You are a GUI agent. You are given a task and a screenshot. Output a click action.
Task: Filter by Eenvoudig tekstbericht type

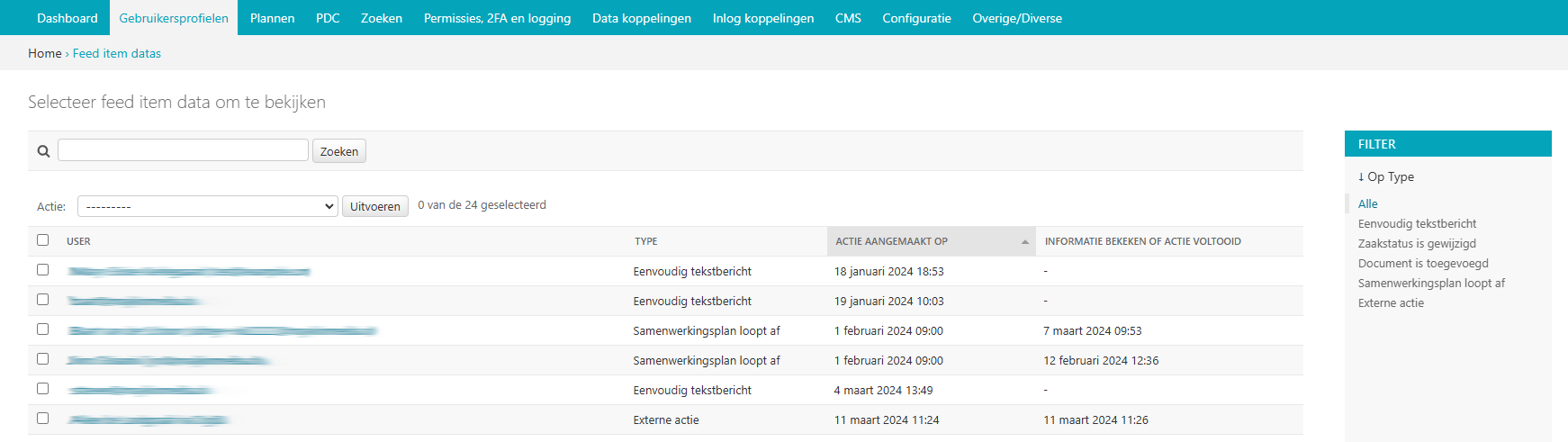(1417, 224)
